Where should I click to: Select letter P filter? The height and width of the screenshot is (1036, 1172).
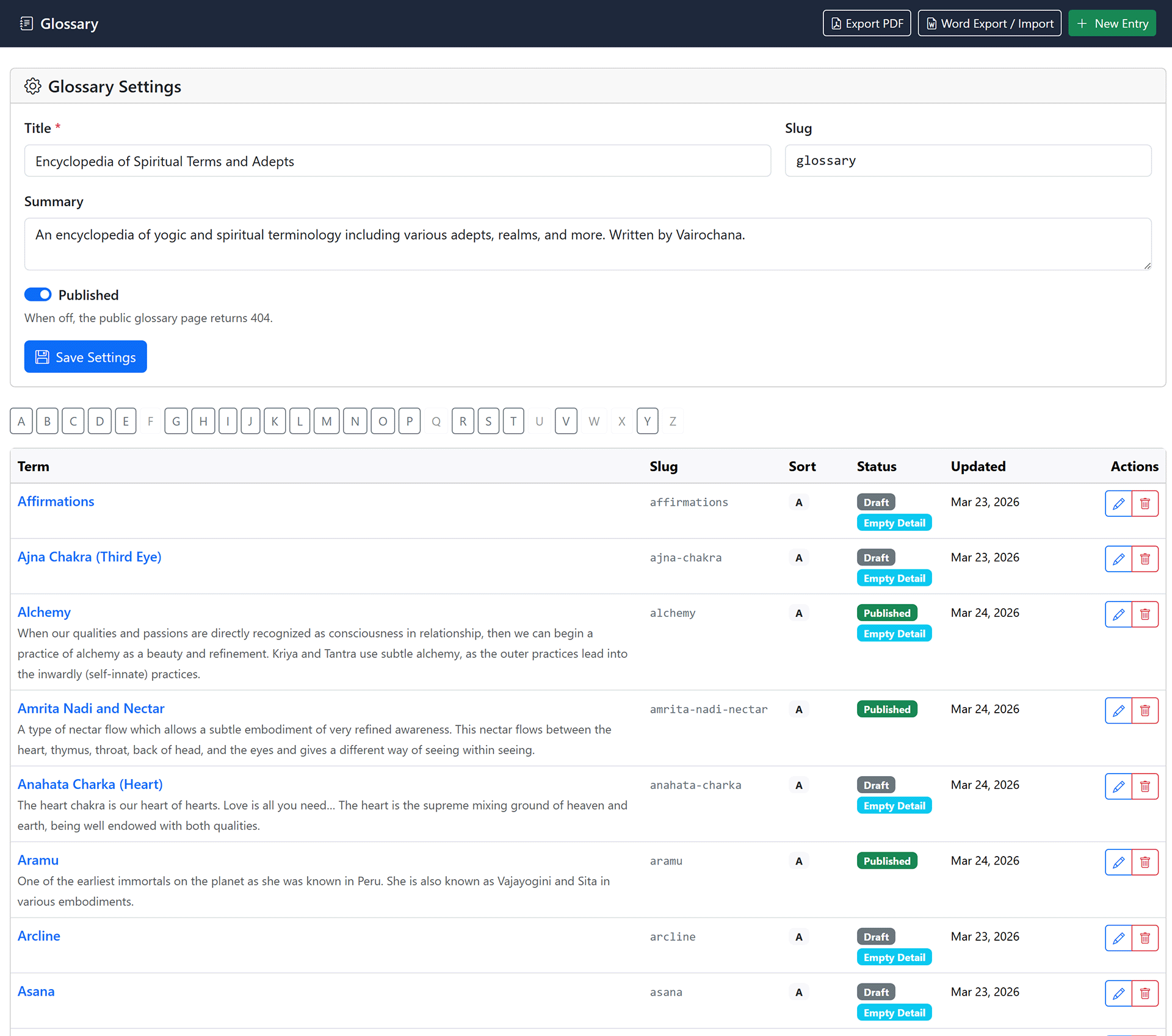410,422
